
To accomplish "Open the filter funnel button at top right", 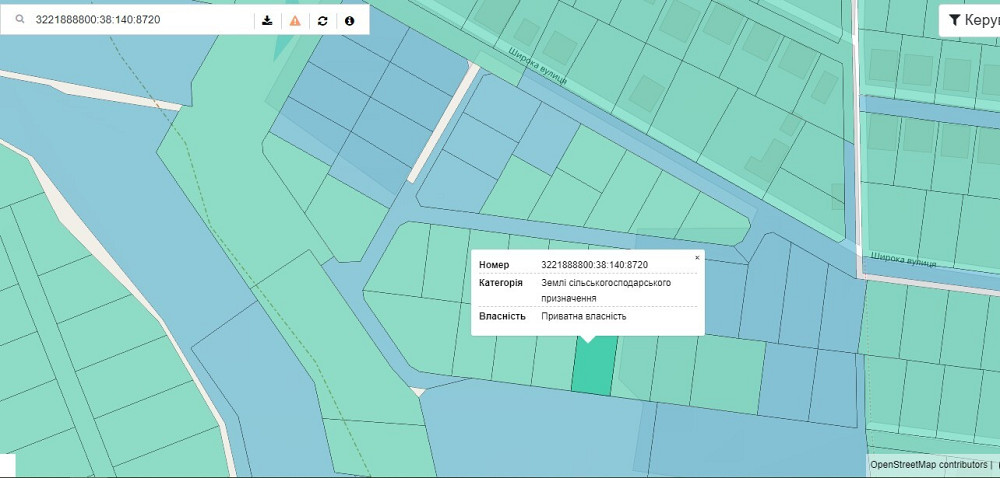I will 969,20.
